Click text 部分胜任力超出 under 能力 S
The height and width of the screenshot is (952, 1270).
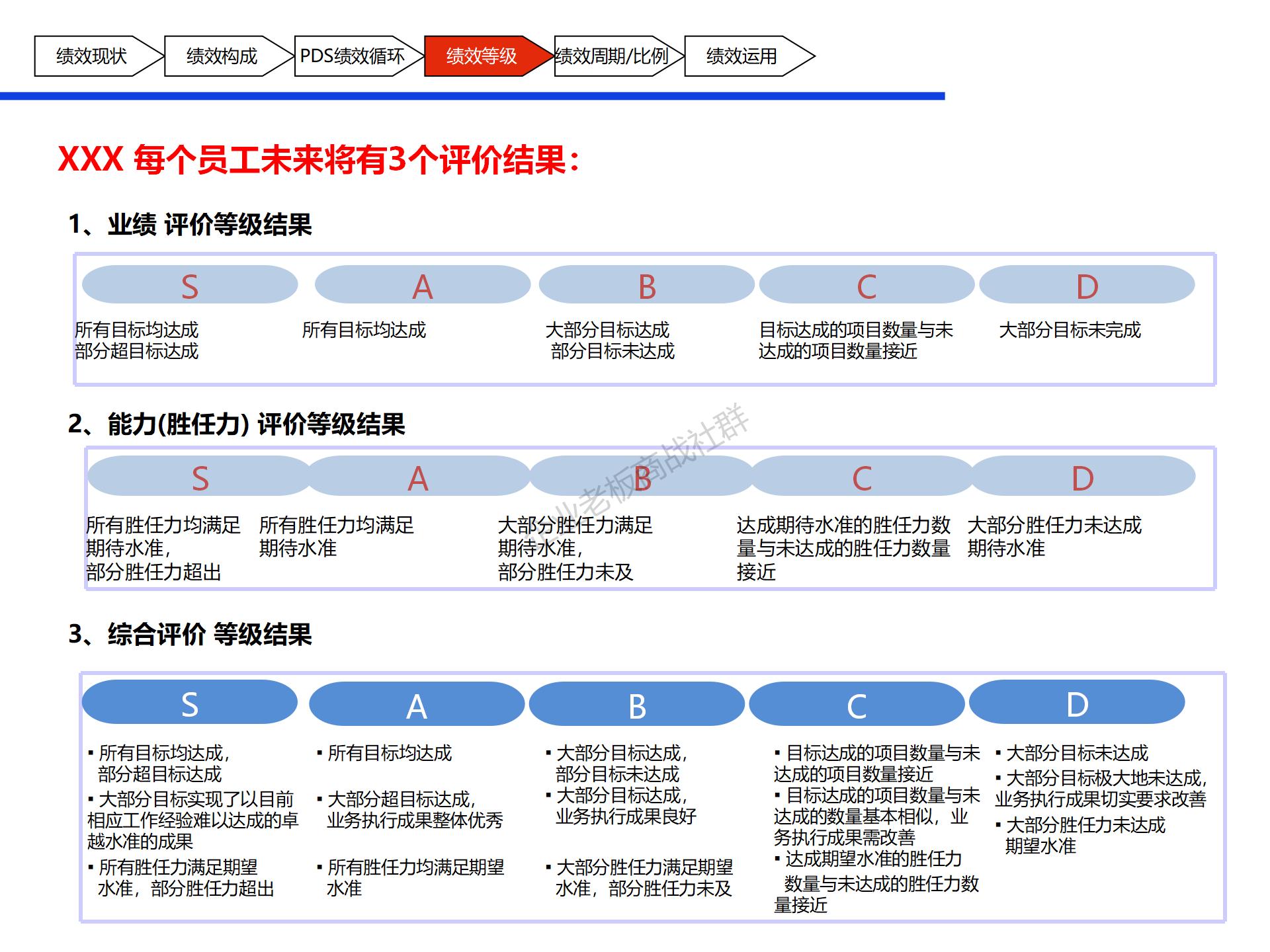[x=153, y=572]
